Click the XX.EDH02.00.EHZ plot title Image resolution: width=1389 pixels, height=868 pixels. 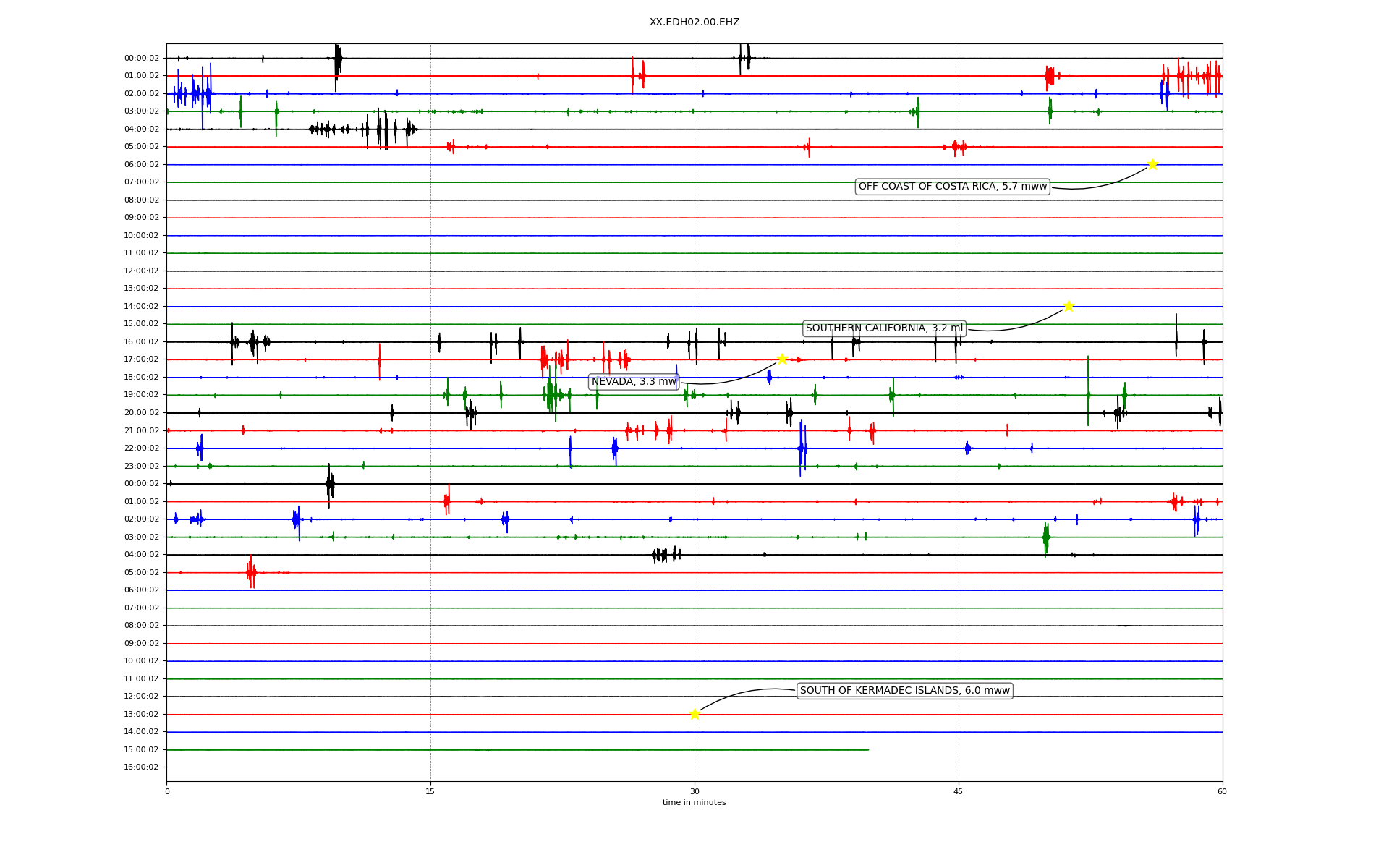click(x=694, y=22)
